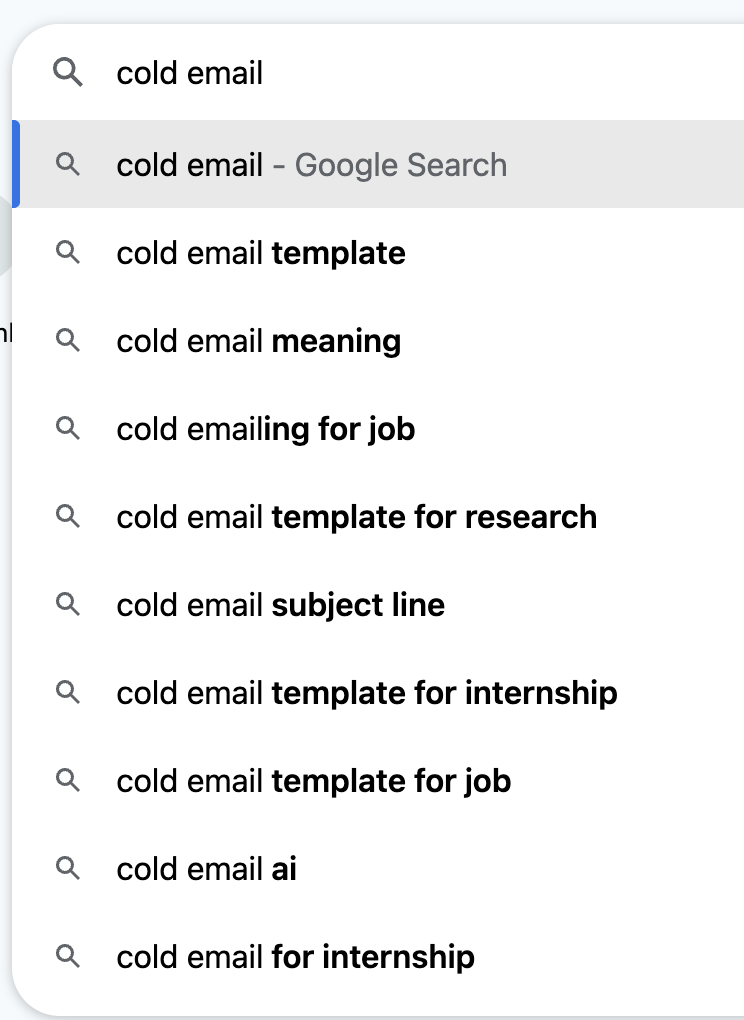Choose "cold email template for research" suggestion
This screenshot has height=1020, width=744.
357,517
